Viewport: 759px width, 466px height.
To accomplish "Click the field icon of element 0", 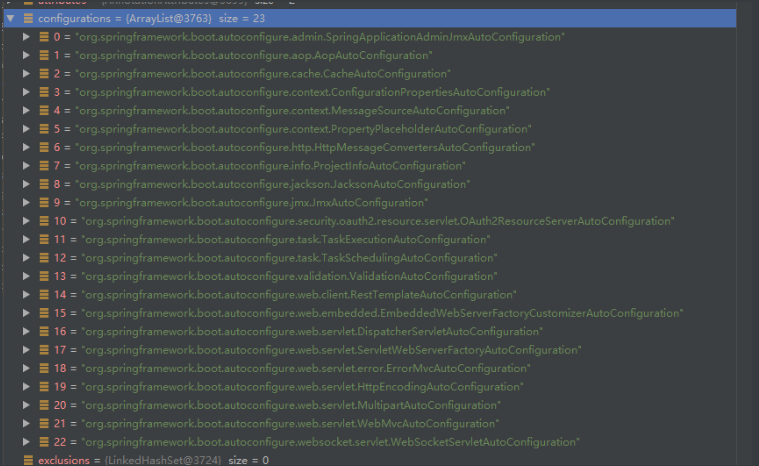I will pos(44,37).
